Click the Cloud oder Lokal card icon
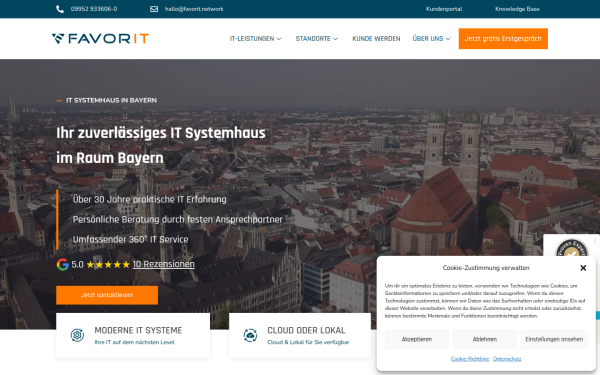The width and height of the screenshot is (600, 375). click(250, 335)
